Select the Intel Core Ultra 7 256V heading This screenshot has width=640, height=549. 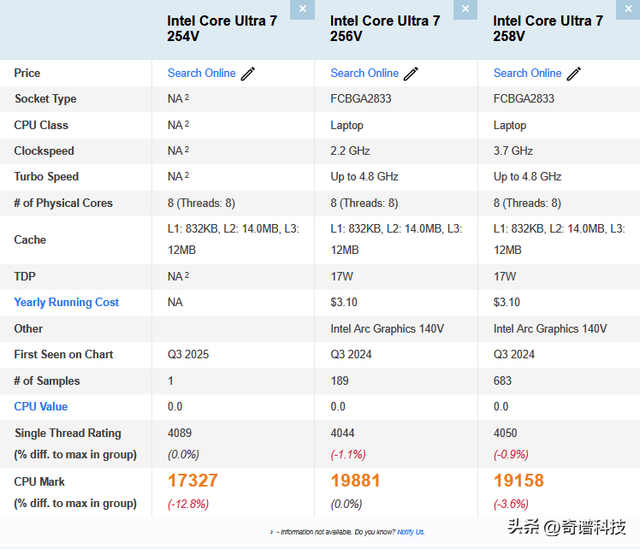pyautogui.click(x=385, y=29)
